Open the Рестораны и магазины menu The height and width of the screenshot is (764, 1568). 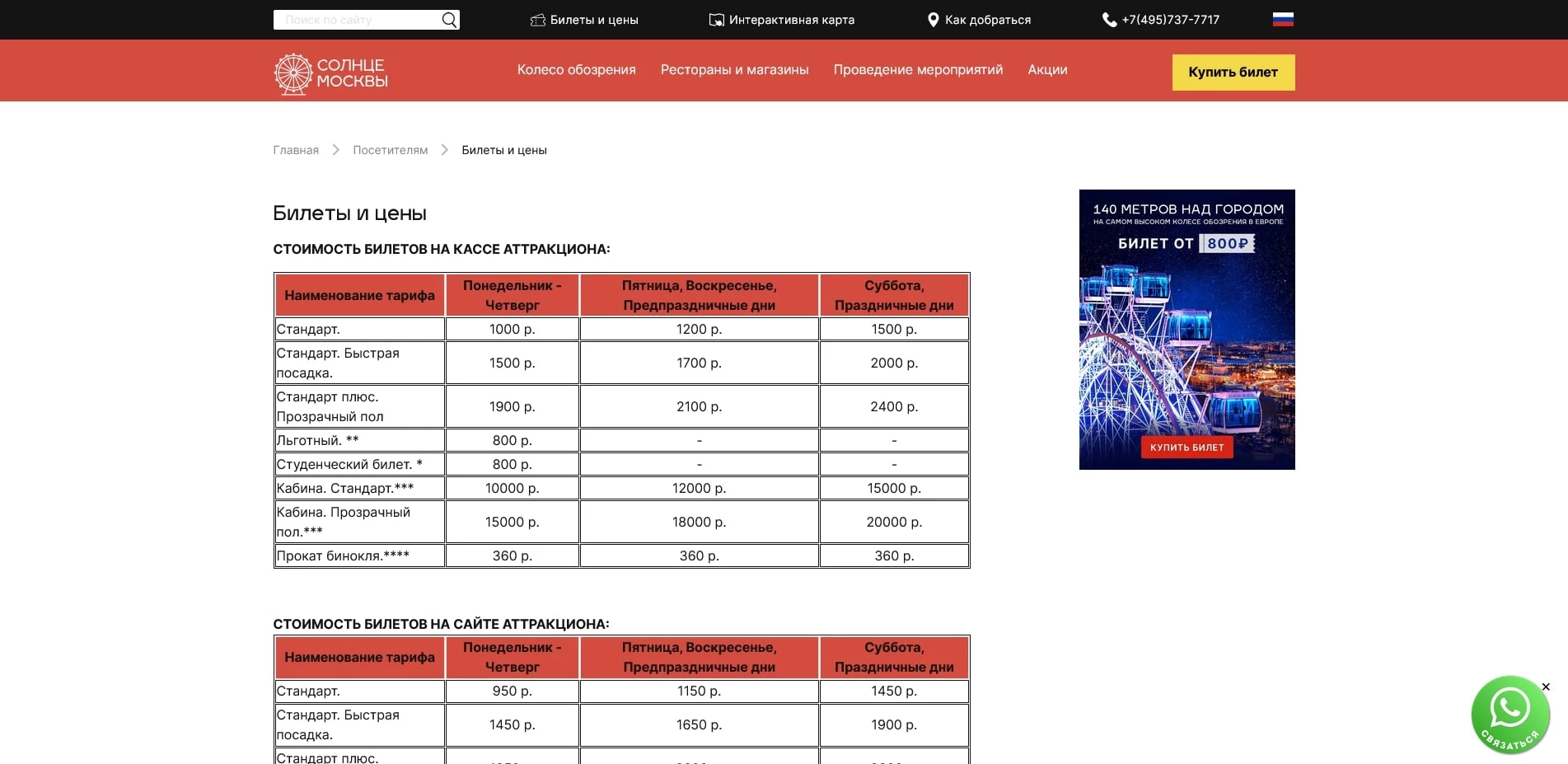click(734, 70)
